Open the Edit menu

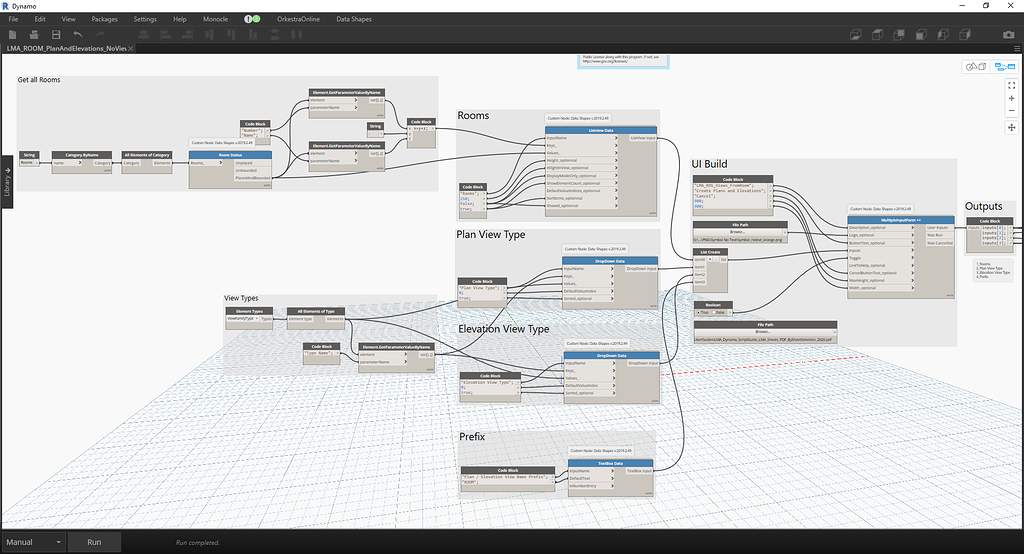(40, 19)
